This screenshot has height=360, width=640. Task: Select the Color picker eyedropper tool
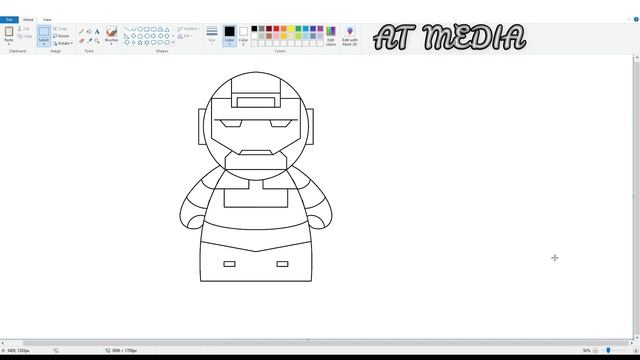pos(89,41)
